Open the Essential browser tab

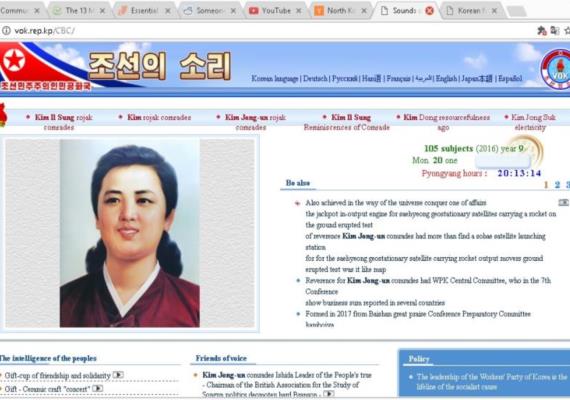tap(145, 11)
